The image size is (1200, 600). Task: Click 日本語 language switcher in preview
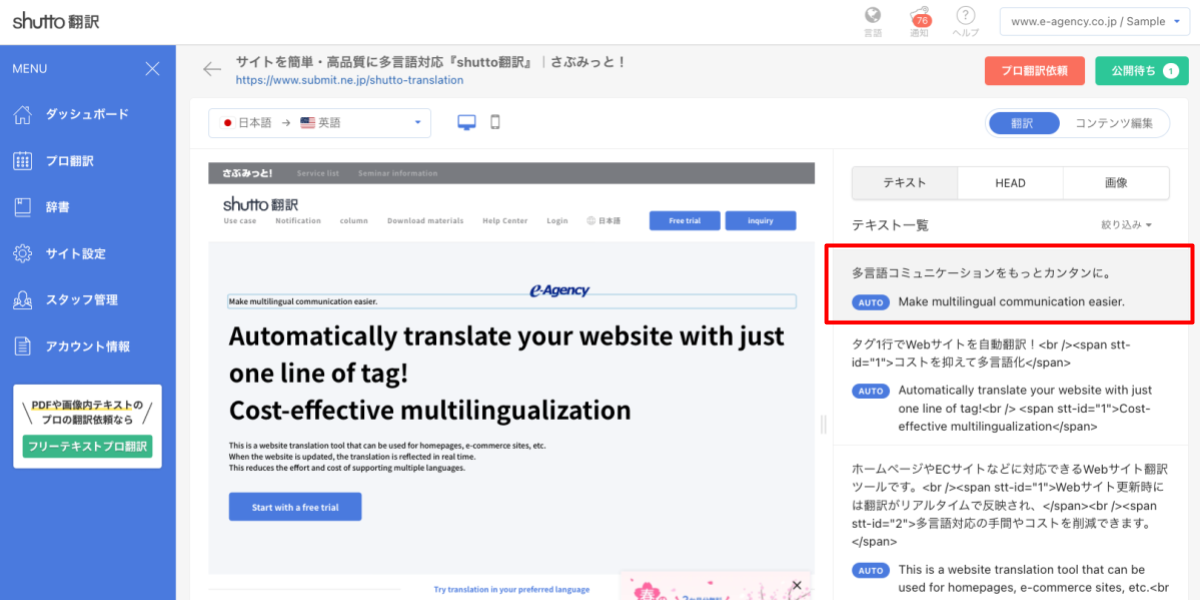[604, 221]
